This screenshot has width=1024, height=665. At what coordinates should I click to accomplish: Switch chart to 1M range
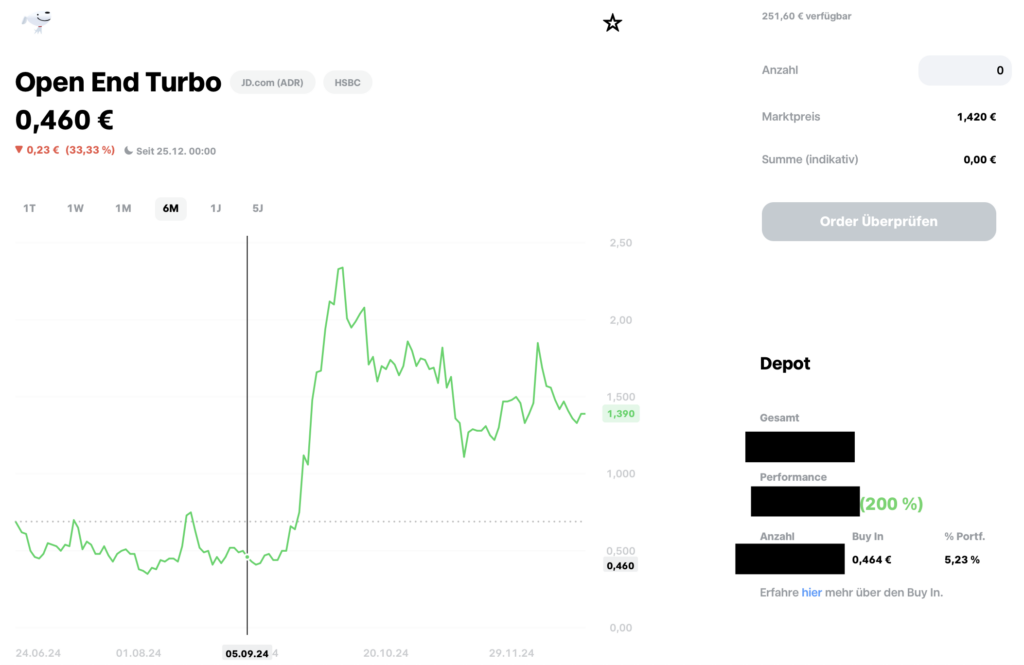[123, 208]
